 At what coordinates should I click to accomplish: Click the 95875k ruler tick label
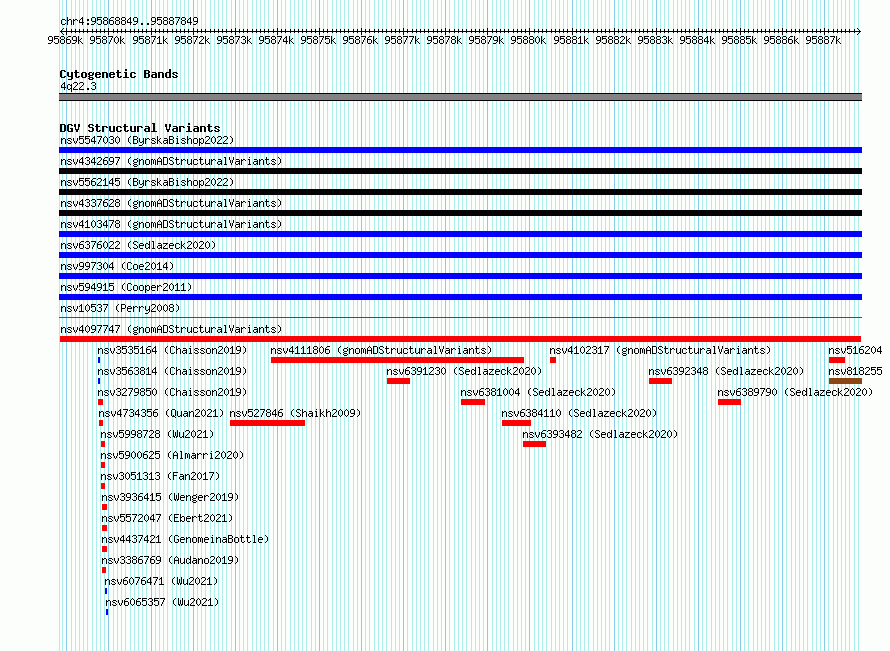point(318,40)
